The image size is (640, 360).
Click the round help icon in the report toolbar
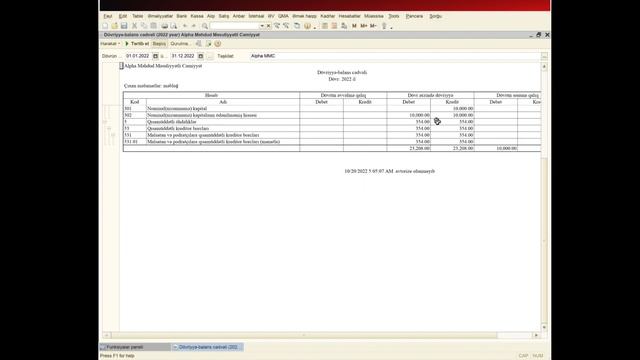tap(218, 43)
